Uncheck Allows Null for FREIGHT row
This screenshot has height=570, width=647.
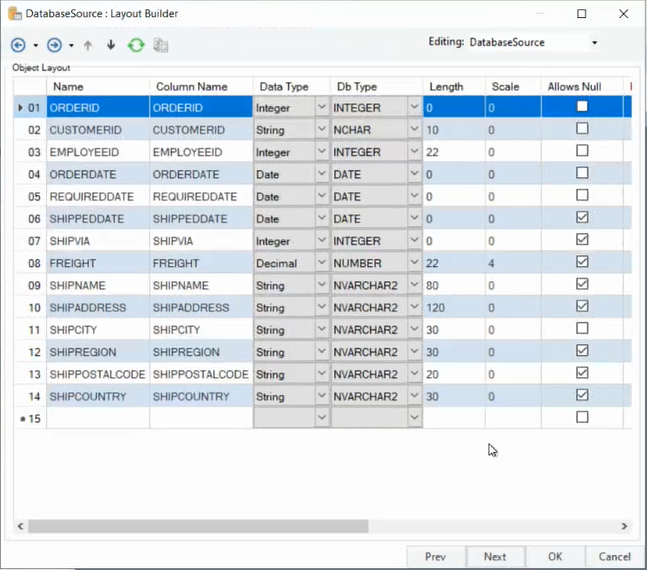click(582, 262)
